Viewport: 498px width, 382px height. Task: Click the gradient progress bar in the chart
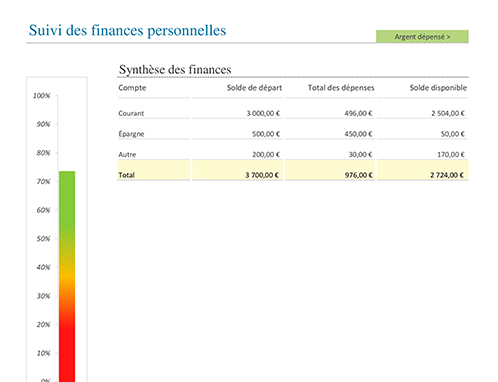pyautogui.click(x=67, y=276)
